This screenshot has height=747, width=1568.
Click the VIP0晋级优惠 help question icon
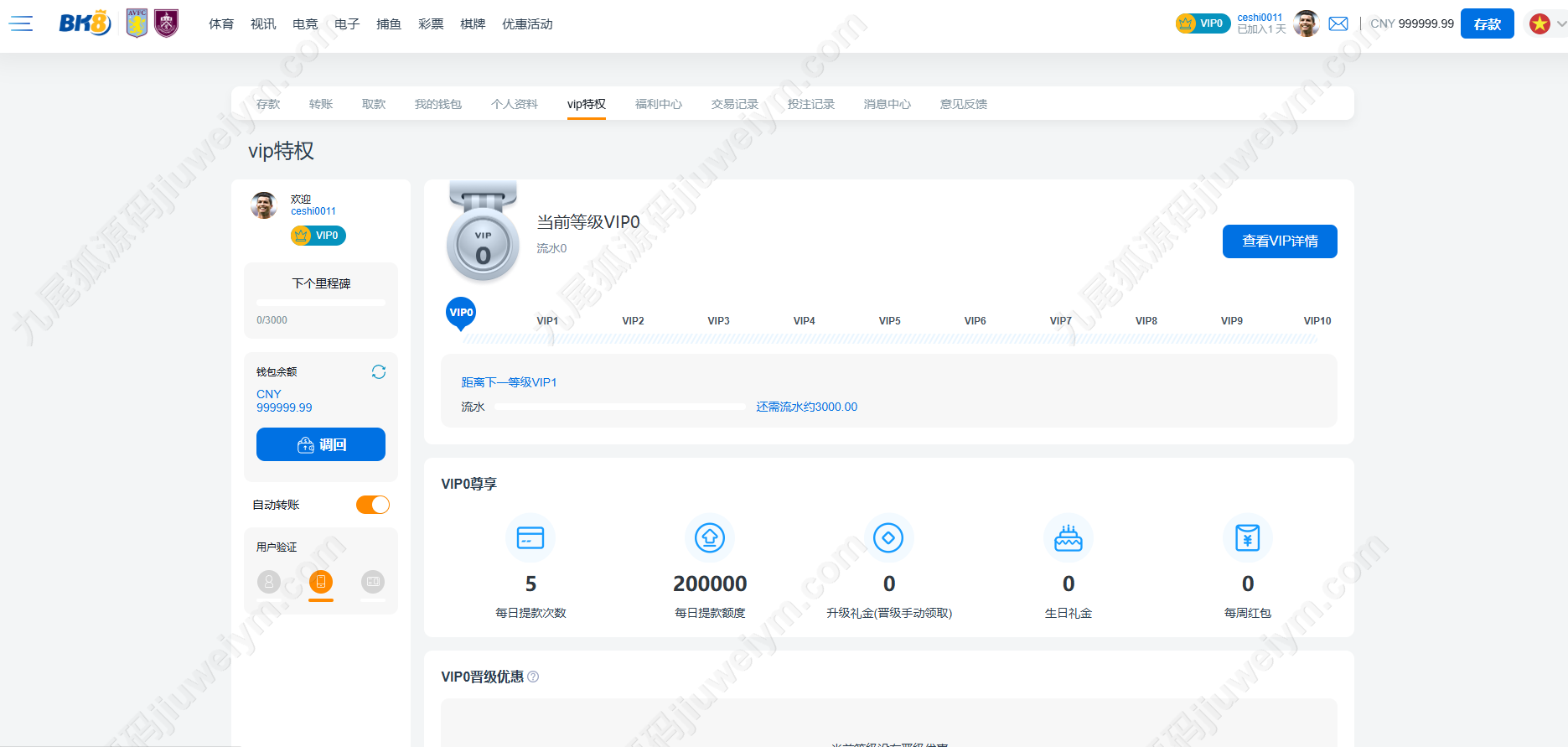tap(533, 677)
